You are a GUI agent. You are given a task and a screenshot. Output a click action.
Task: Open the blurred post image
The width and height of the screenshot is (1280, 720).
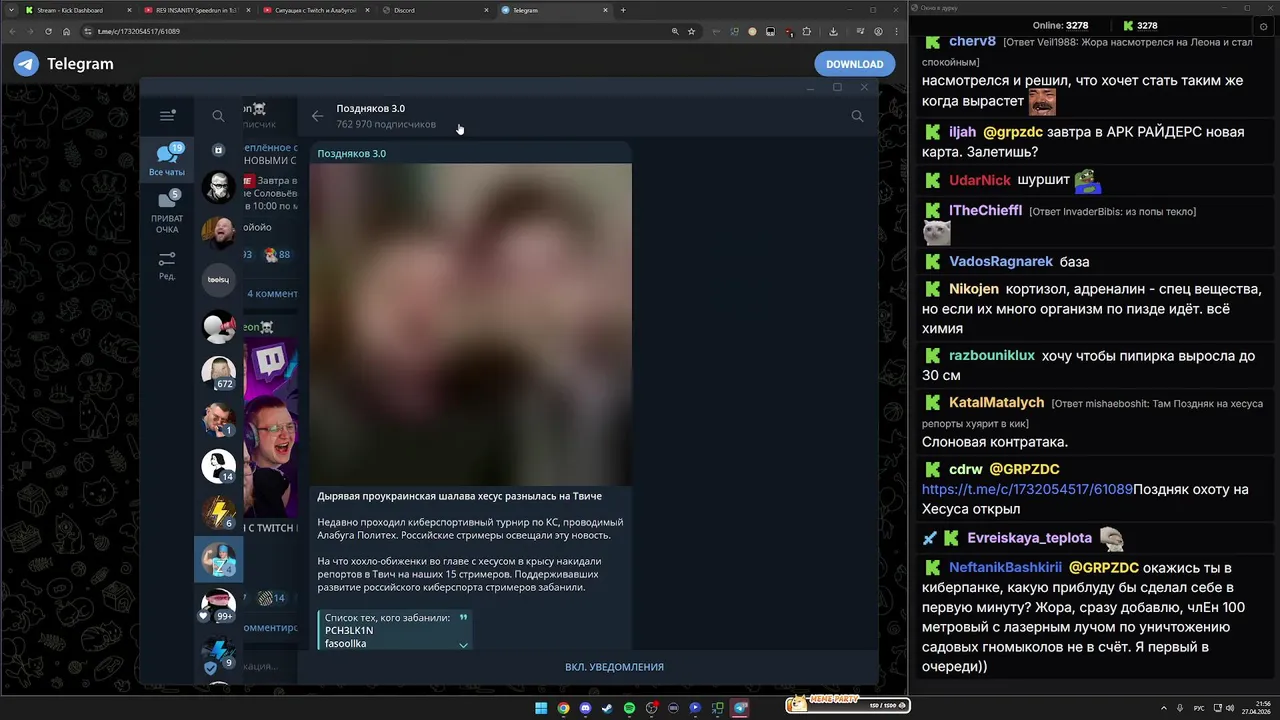tap(470, 324)
